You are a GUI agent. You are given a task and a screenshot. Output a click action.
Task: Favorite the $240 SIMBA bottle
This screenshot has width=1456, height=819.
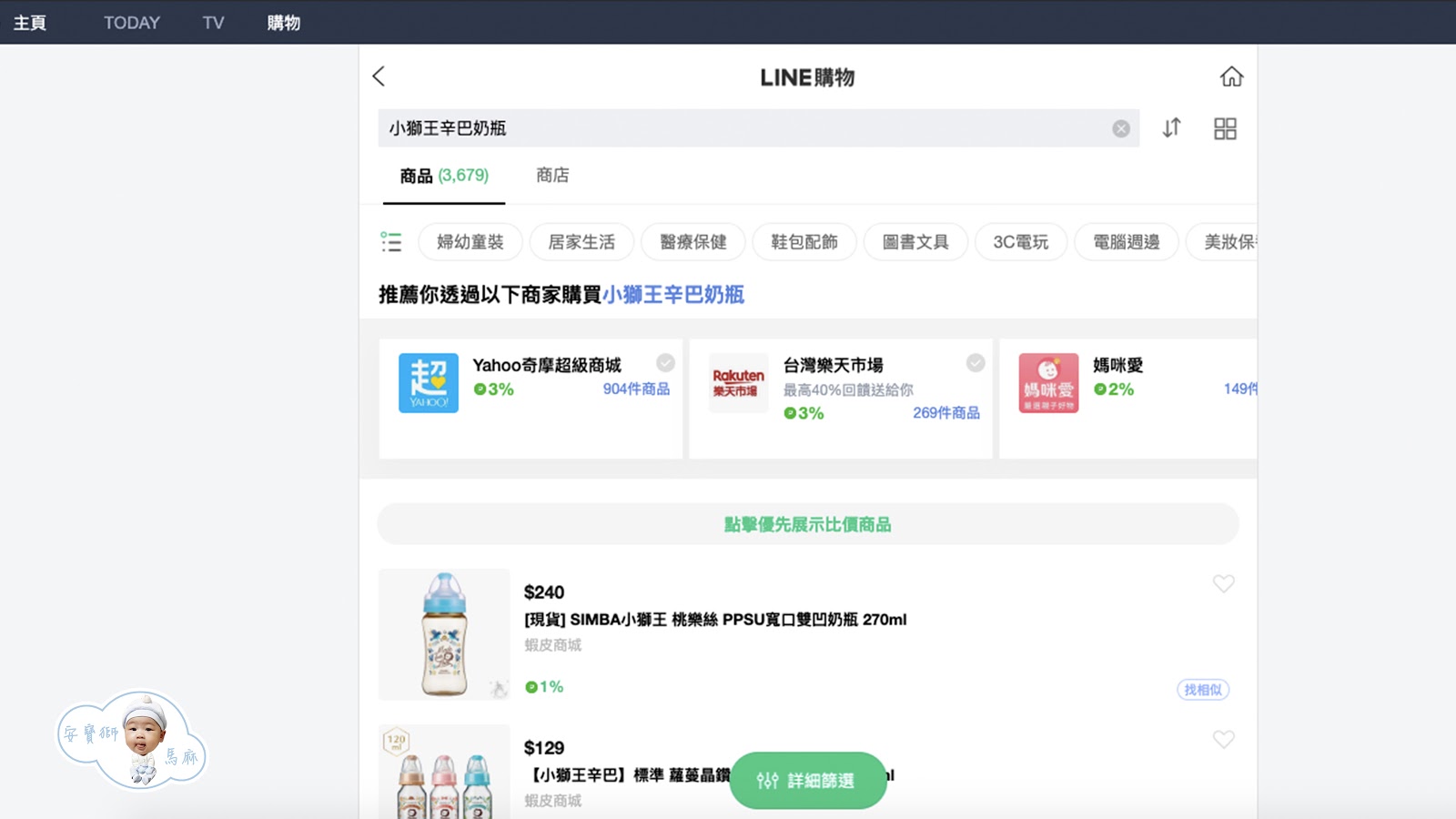click(x=1223, y=583)
